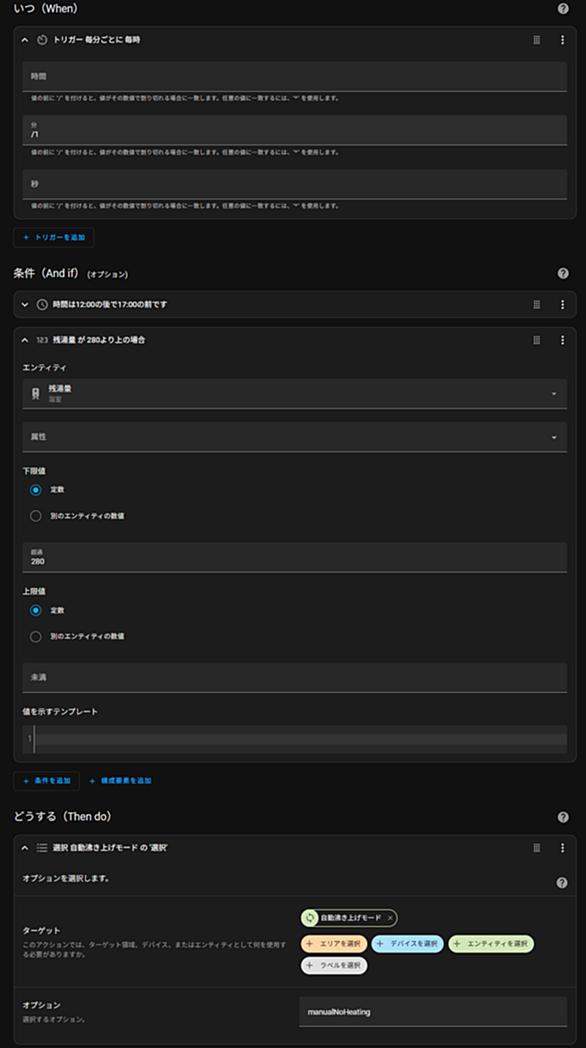This screenshot has height=1048, width=586.
Task: Click reorder handle on 残湯量 condition
Action: coord(537,340)
